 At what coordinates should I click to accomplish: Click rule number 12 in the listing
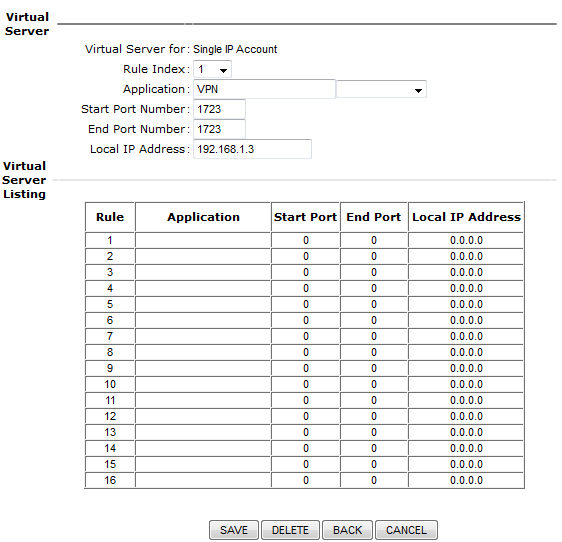(110, 416)
